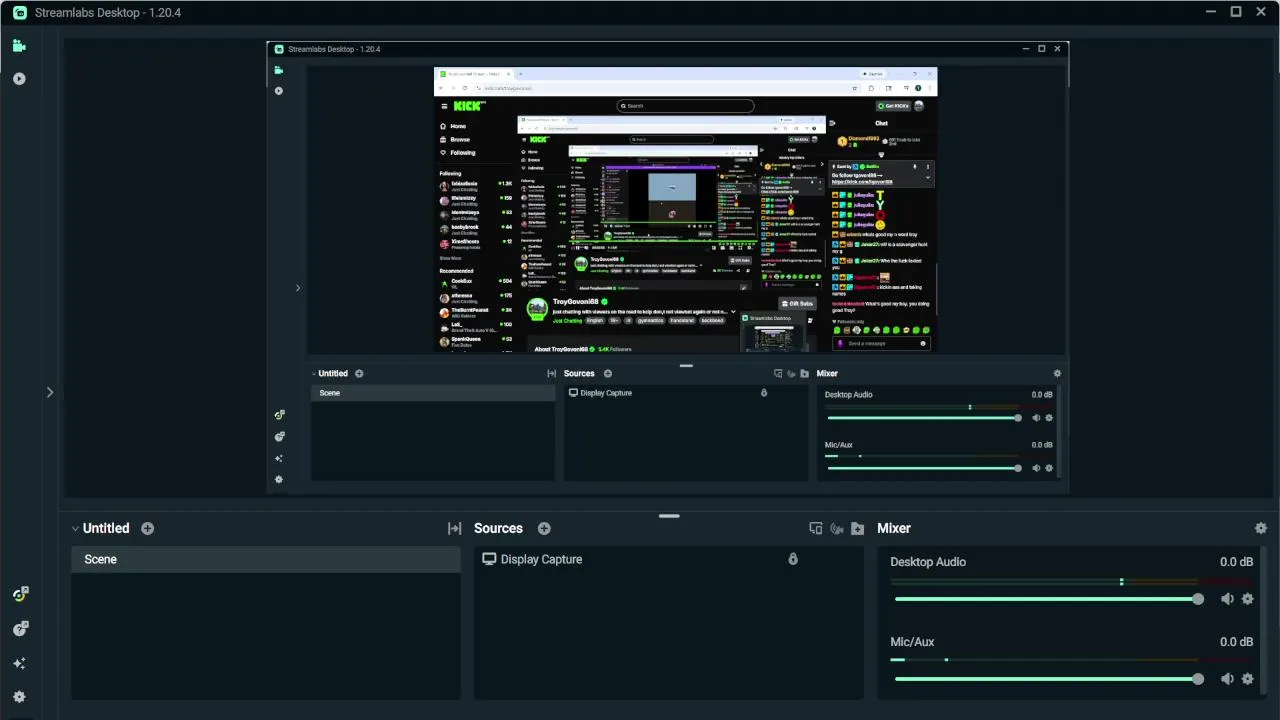The image size is (1280, 720).
Task: Mute Desktop Audio in the main Mixer
Action: pos(1227,599)
